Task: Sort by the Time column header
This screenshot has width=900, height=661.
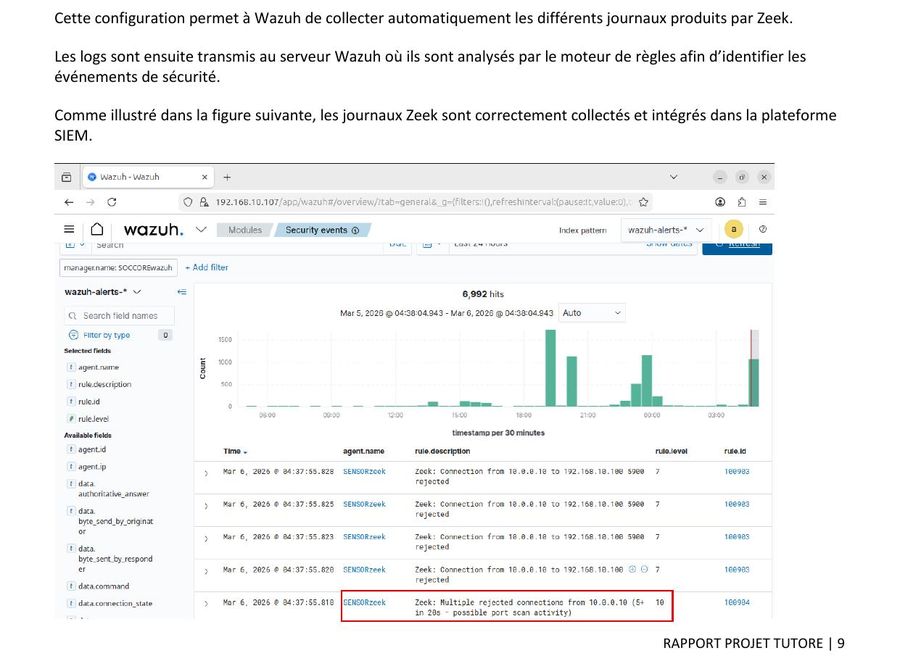Action: (x=235, y=451)
